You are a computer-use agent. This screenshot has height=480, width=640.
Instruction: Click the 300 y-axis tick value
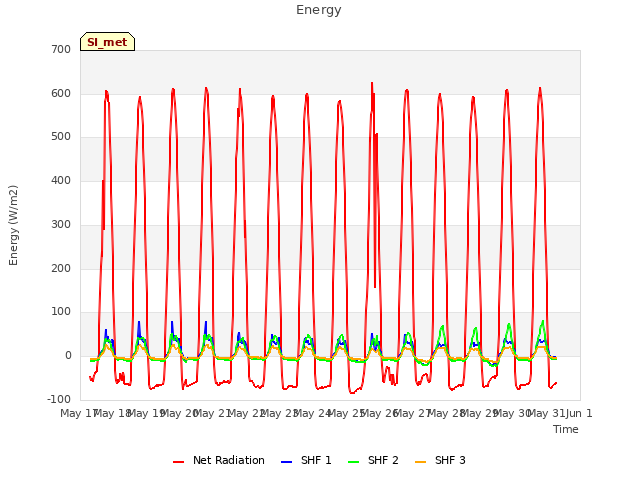click(x=61, y=224)
